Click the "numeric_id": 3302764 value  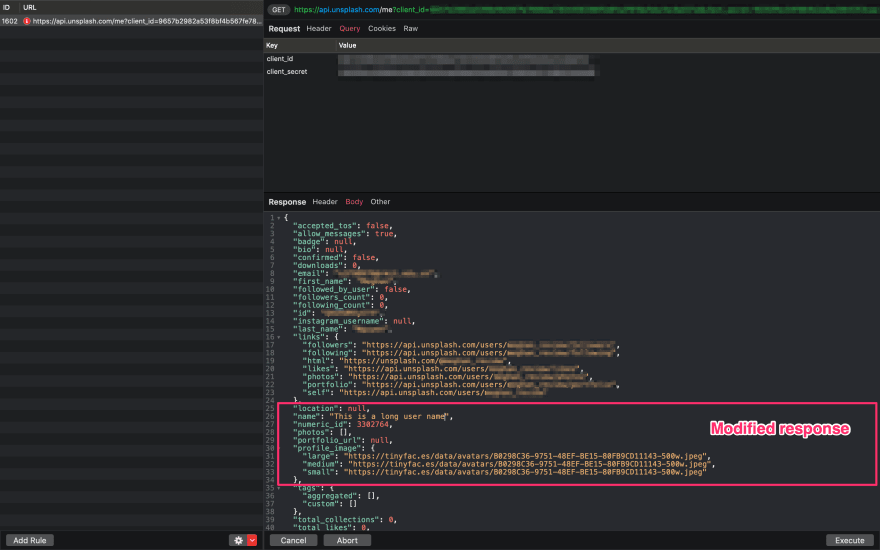(x=372, y=424)
